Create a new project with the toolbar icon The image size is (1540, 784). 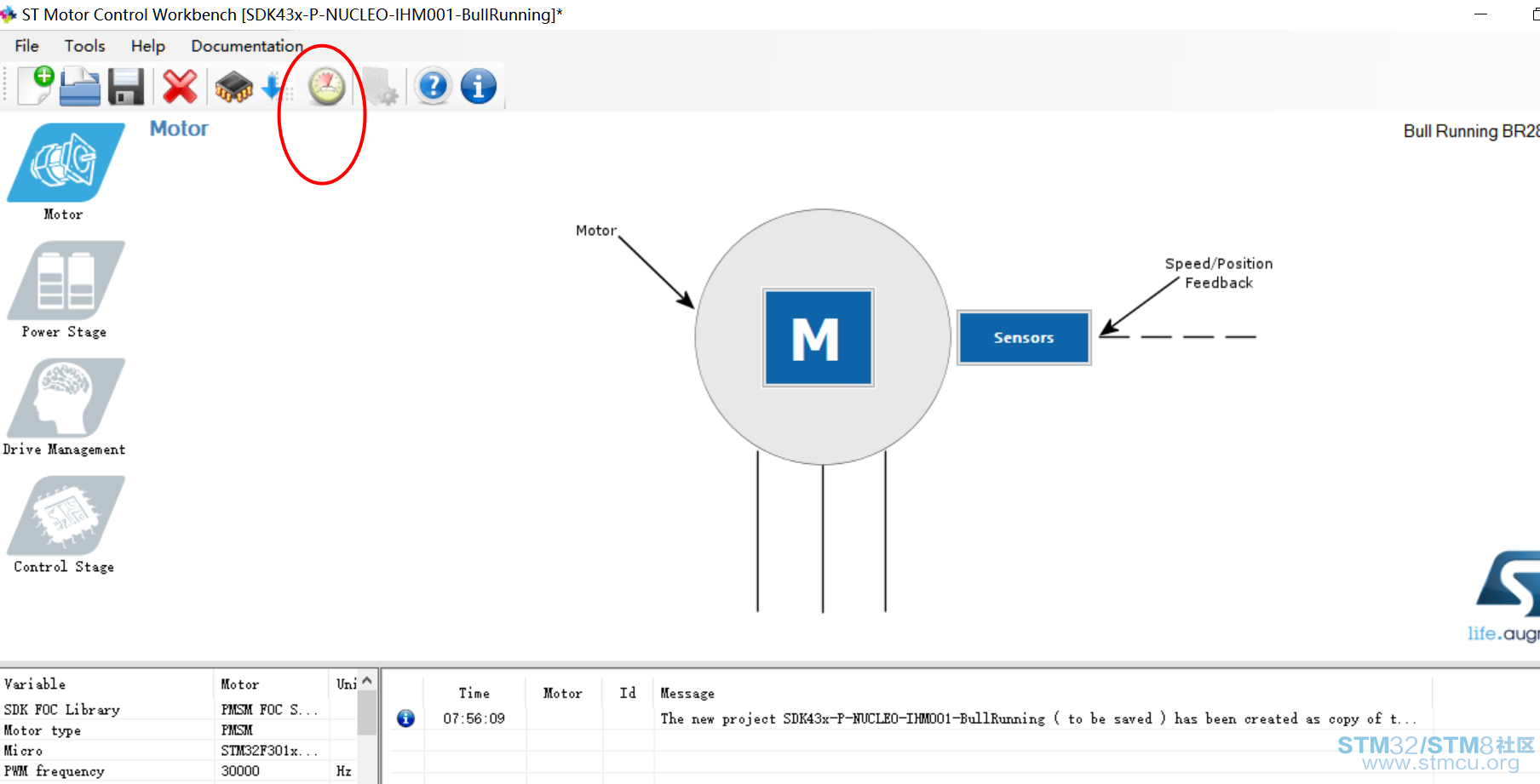(36, 86)
